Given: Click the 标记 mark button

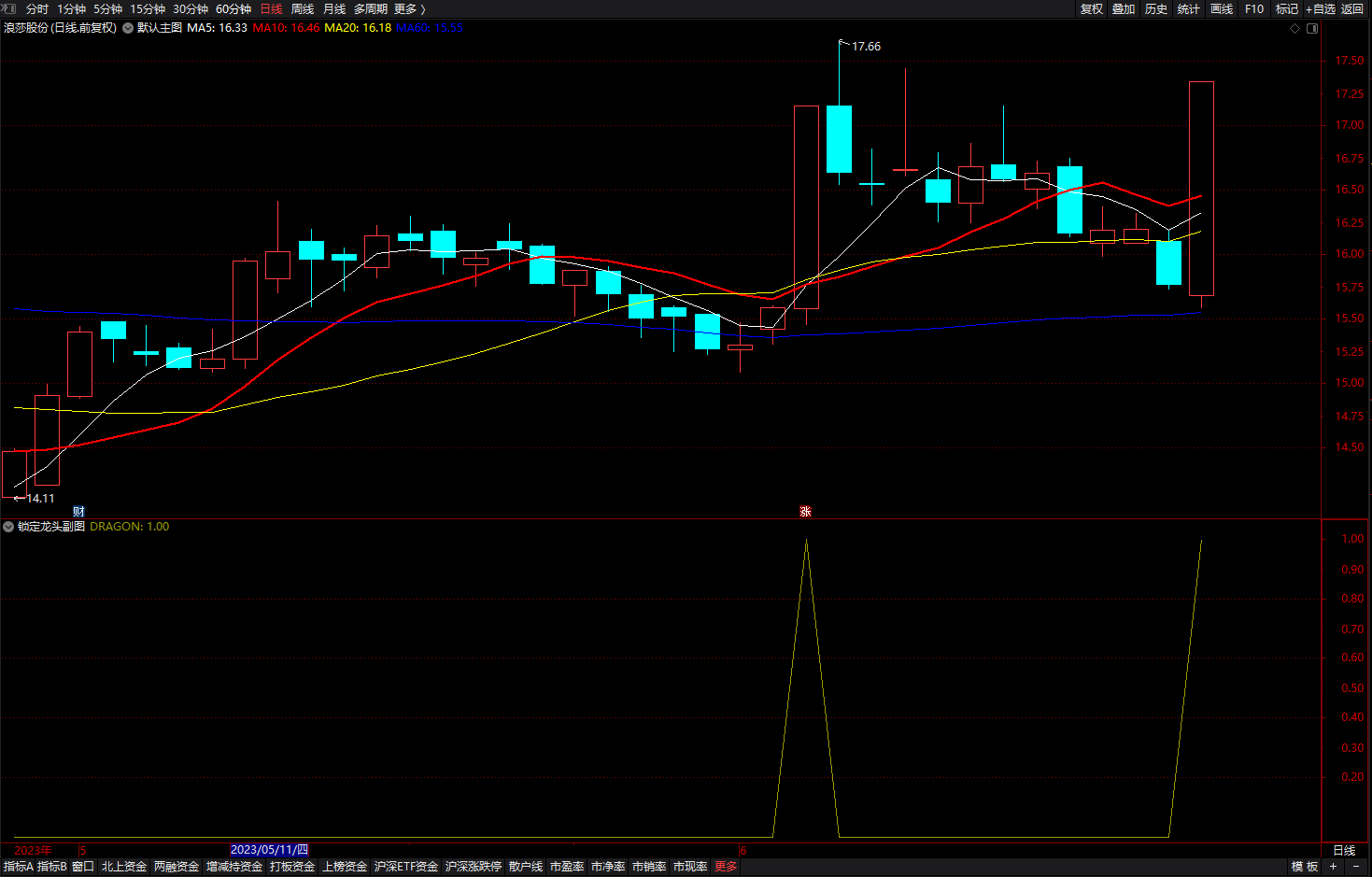Looking at the screenshot, I should click(1287, 8).
